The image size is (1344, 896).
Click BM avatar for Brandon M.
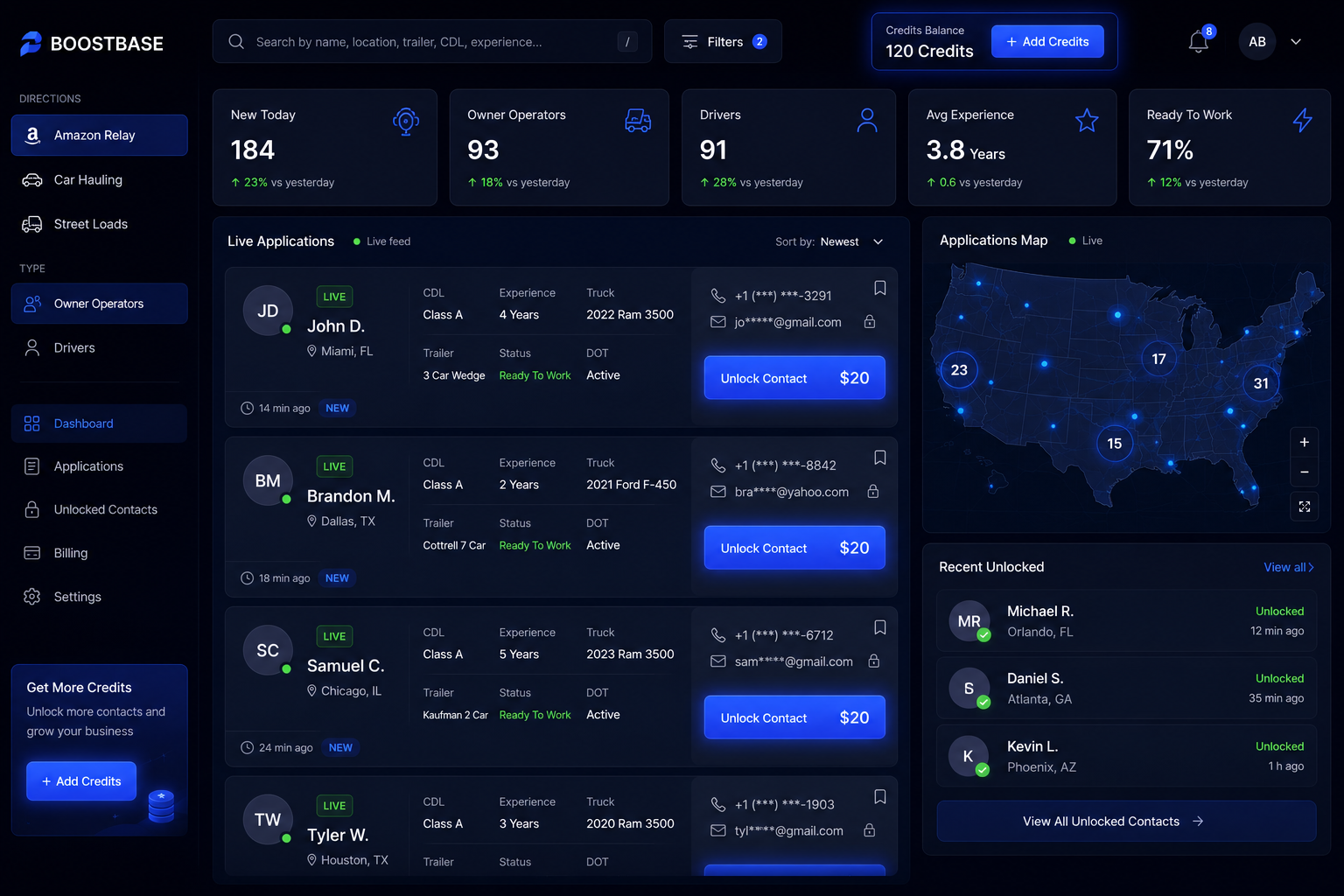point(268,480)
